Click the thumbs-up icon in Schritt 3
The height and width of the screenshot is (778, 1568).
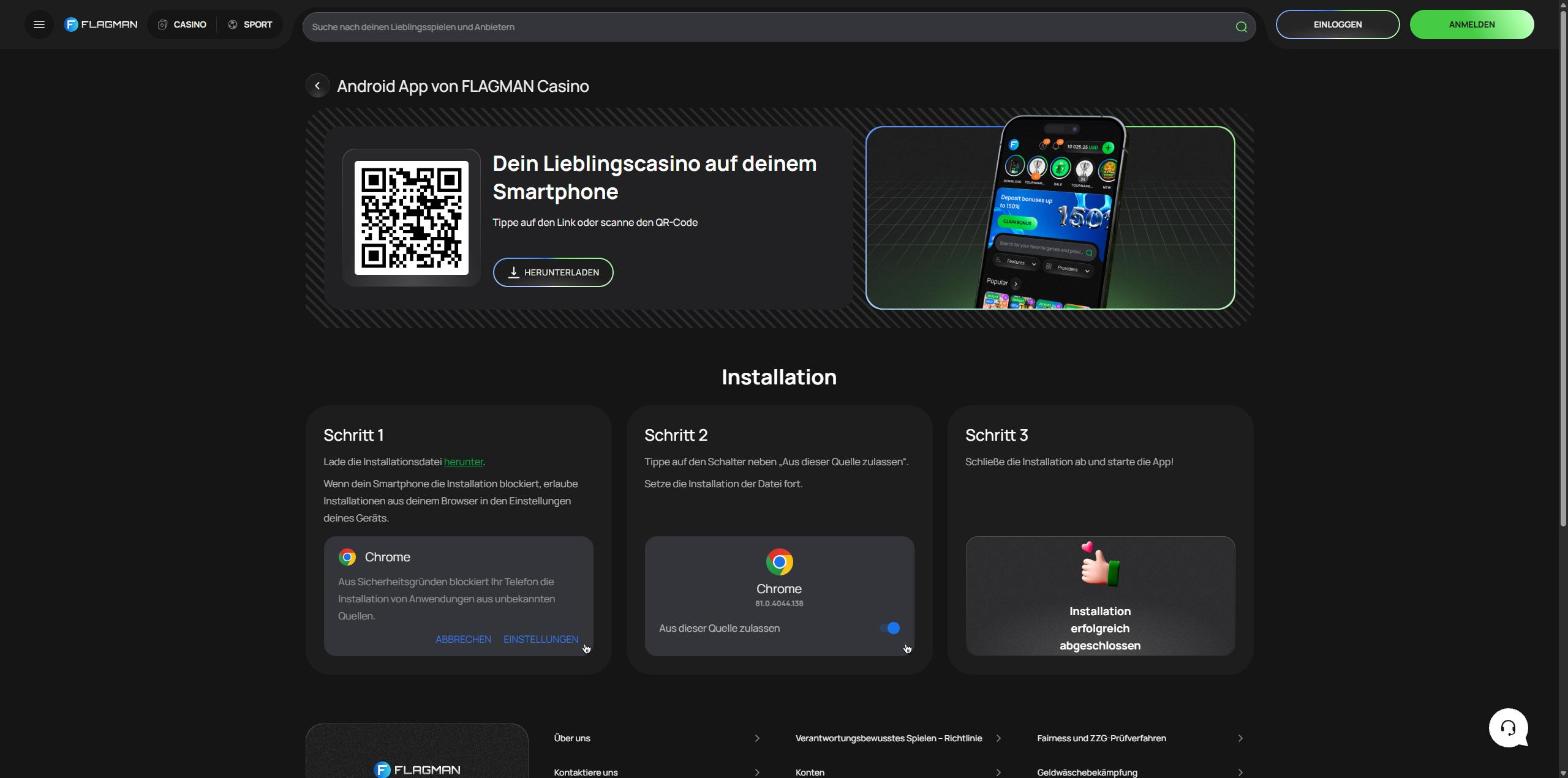tap(1100, 564)
